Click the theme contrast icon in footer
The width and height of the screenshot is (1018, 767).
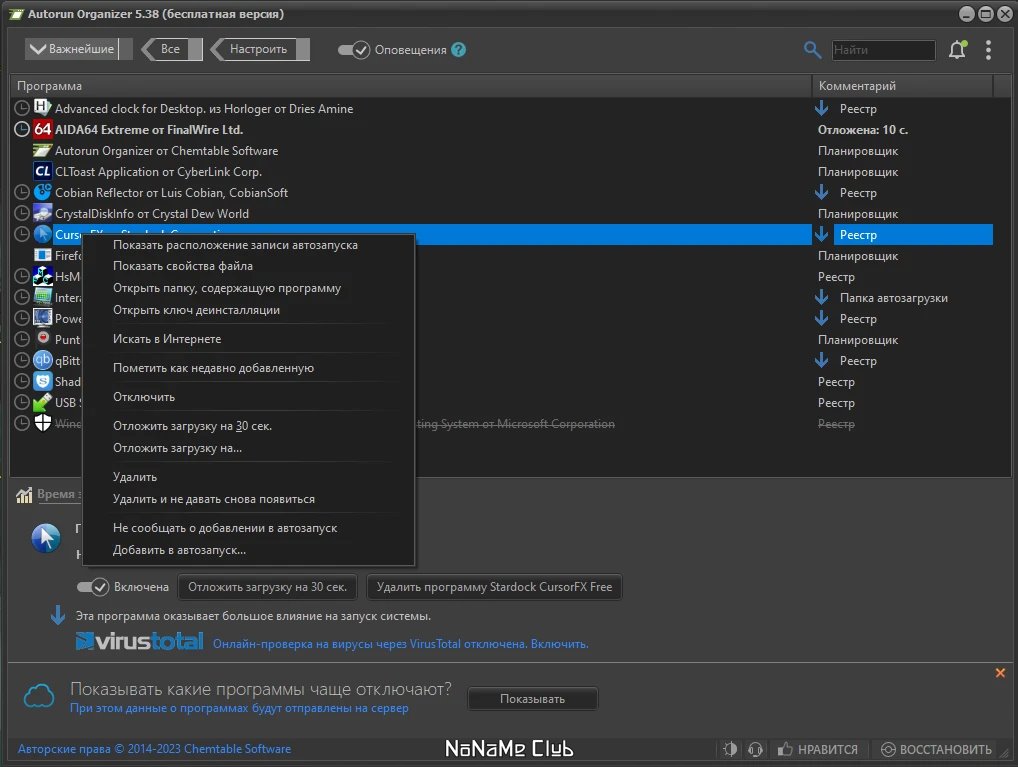tap(730, 749)
